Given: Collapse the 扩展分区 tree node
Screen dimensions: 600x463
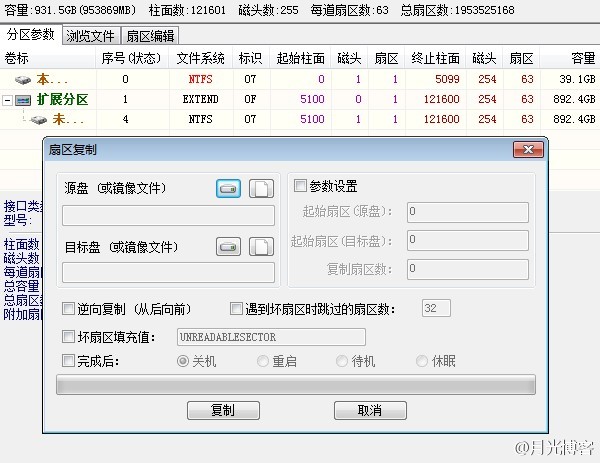Looking at the screenshot, I should point(9,100).
